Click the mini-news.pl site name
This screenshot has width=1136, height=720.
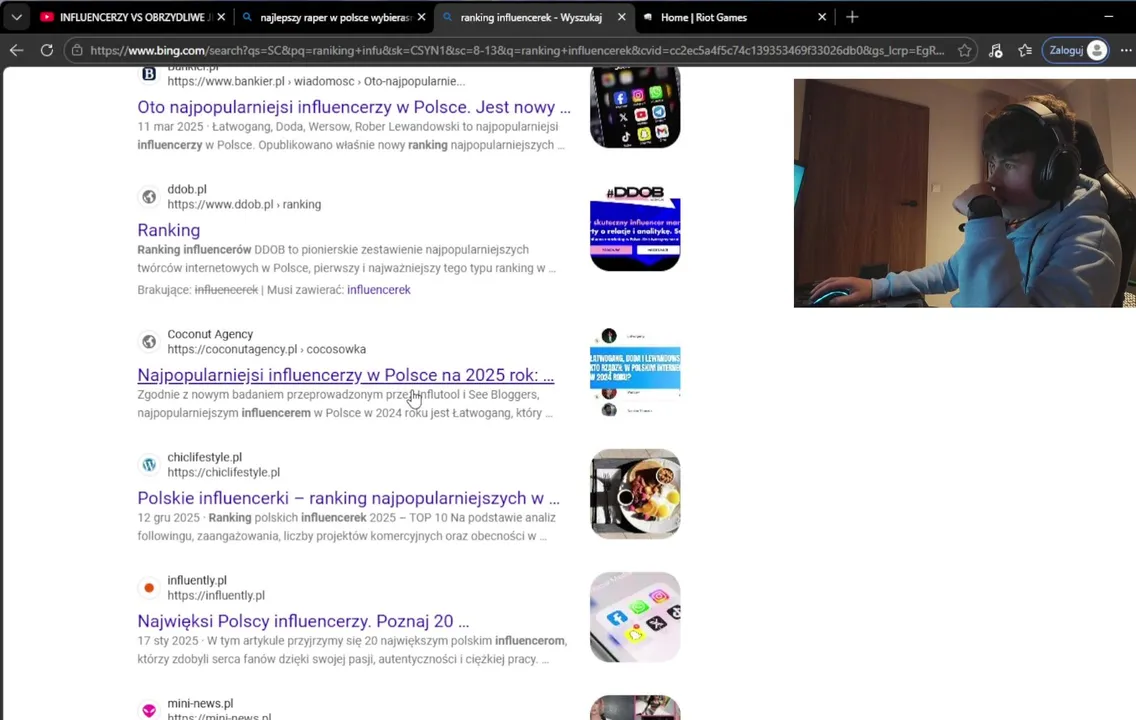coord(200,703)
